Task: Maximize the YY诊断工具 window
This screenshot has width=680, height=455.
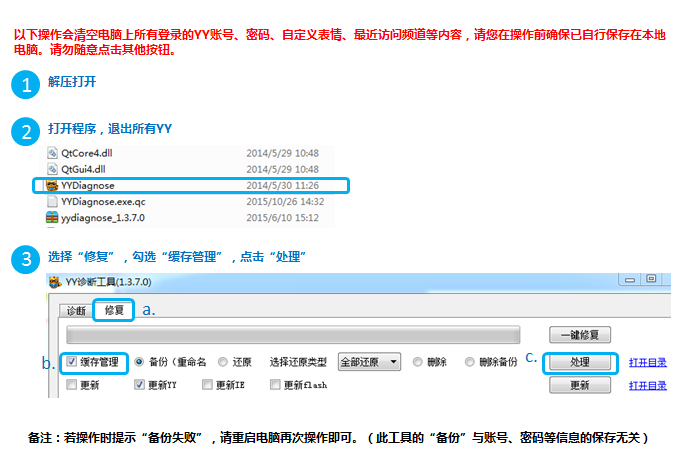Action: (x=651, y=279)
